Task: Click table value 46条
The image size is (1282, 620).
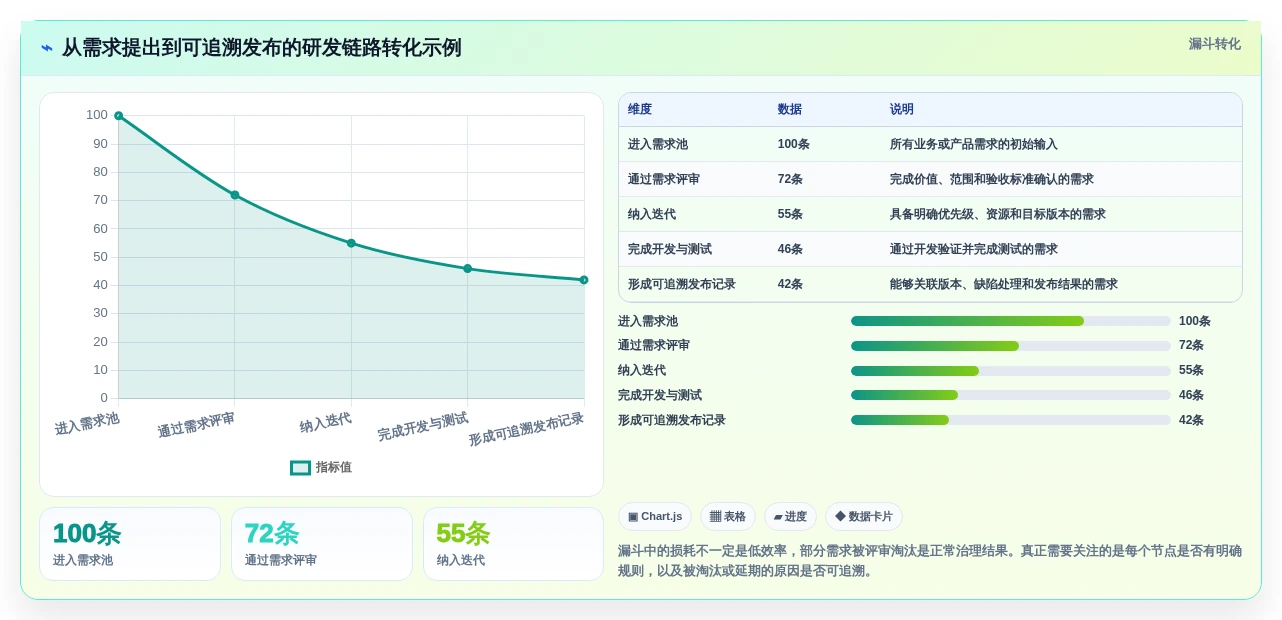Action: click(790, 249)
